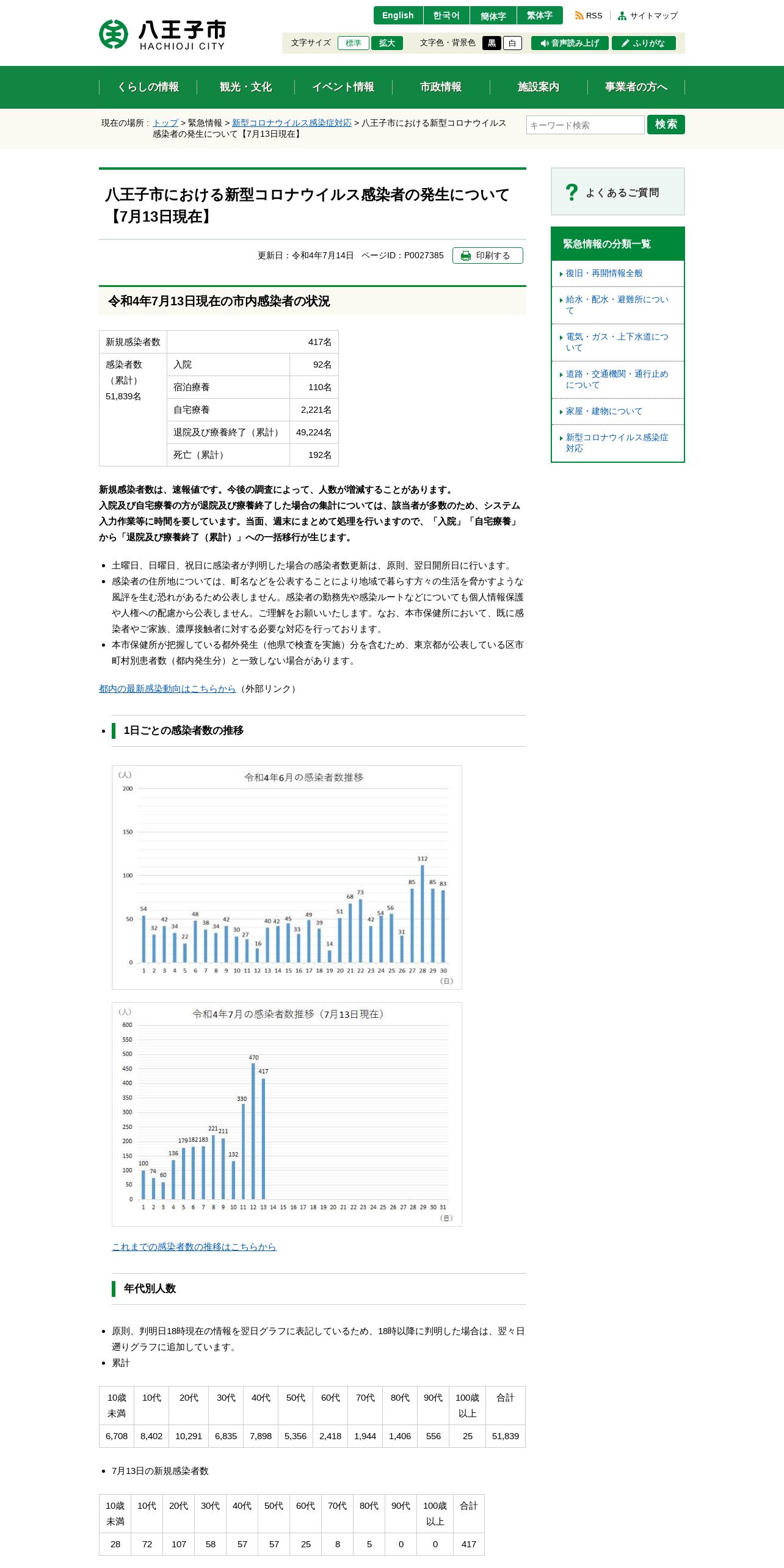784x1568 pixels.
Task: Open the よくあるご質問 banner
Action: click(x=618, y=192)
